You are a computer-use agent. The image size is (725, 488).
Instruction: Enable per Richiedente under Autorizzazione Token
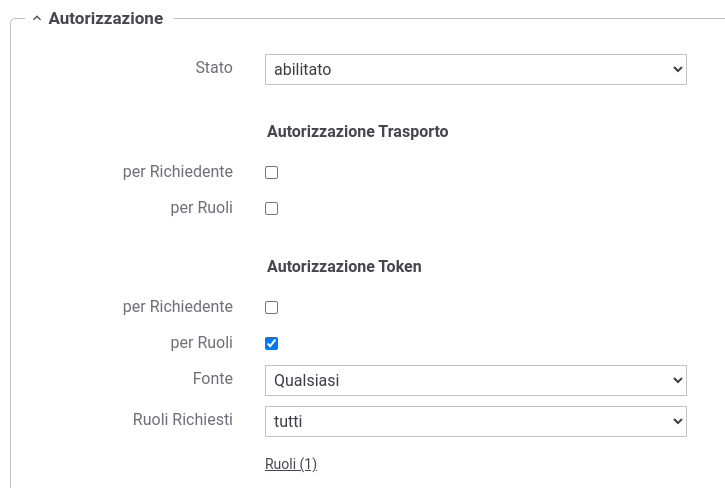[271, 308]
